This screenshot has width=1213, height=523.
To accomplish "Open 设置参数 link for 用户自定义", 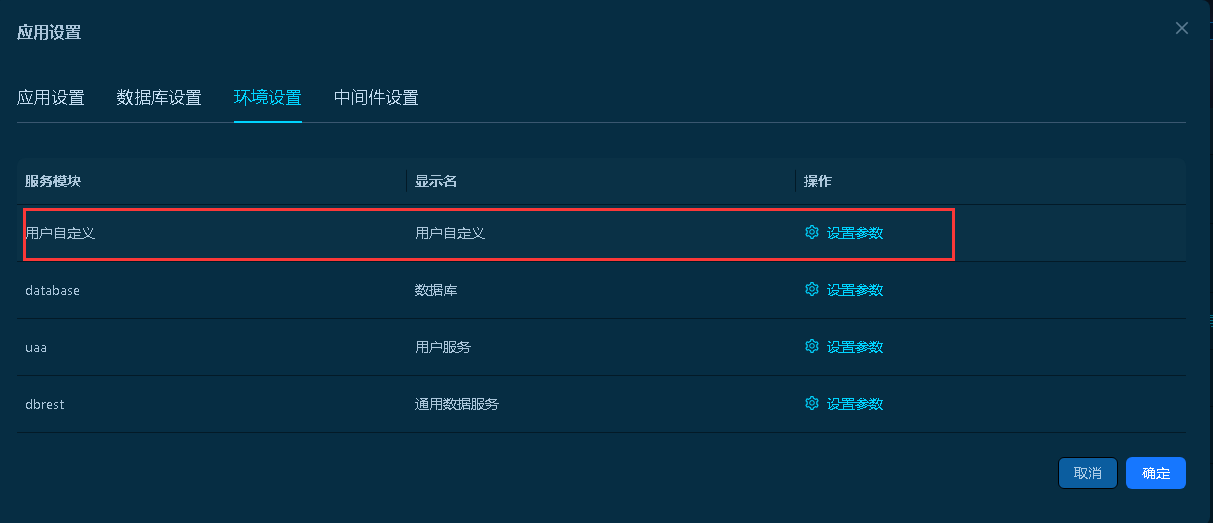I will tap(855, 233).
